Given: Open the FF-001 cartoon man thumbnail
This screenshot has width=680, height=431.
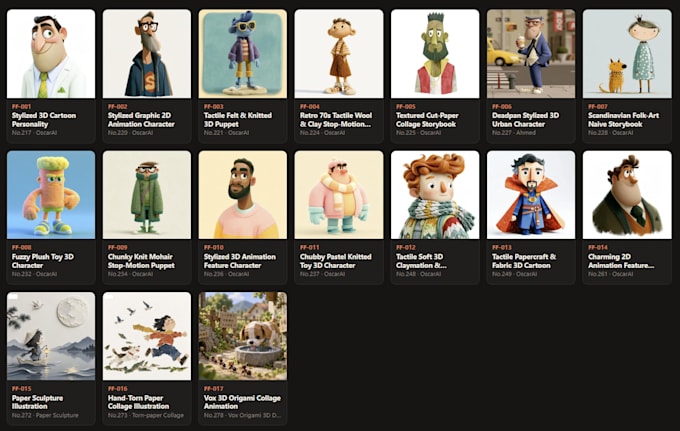Looking at the screenshot, I should coord(51,54).
